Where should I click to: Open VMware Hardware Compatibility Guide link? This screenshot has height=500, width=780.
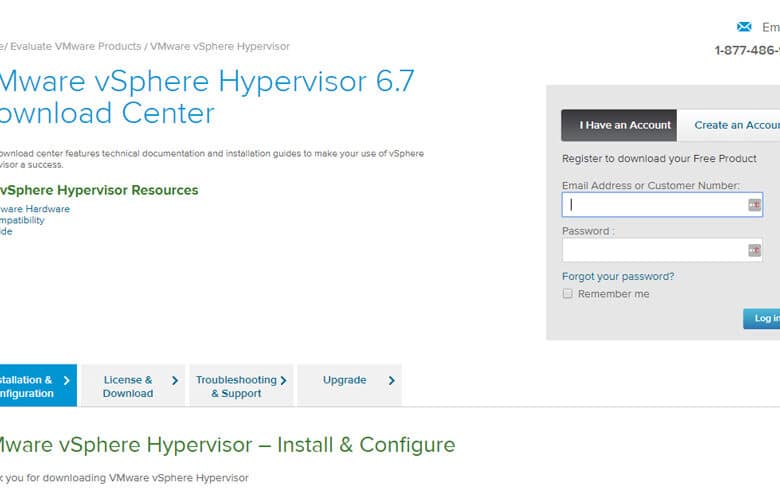coord(35,220)
